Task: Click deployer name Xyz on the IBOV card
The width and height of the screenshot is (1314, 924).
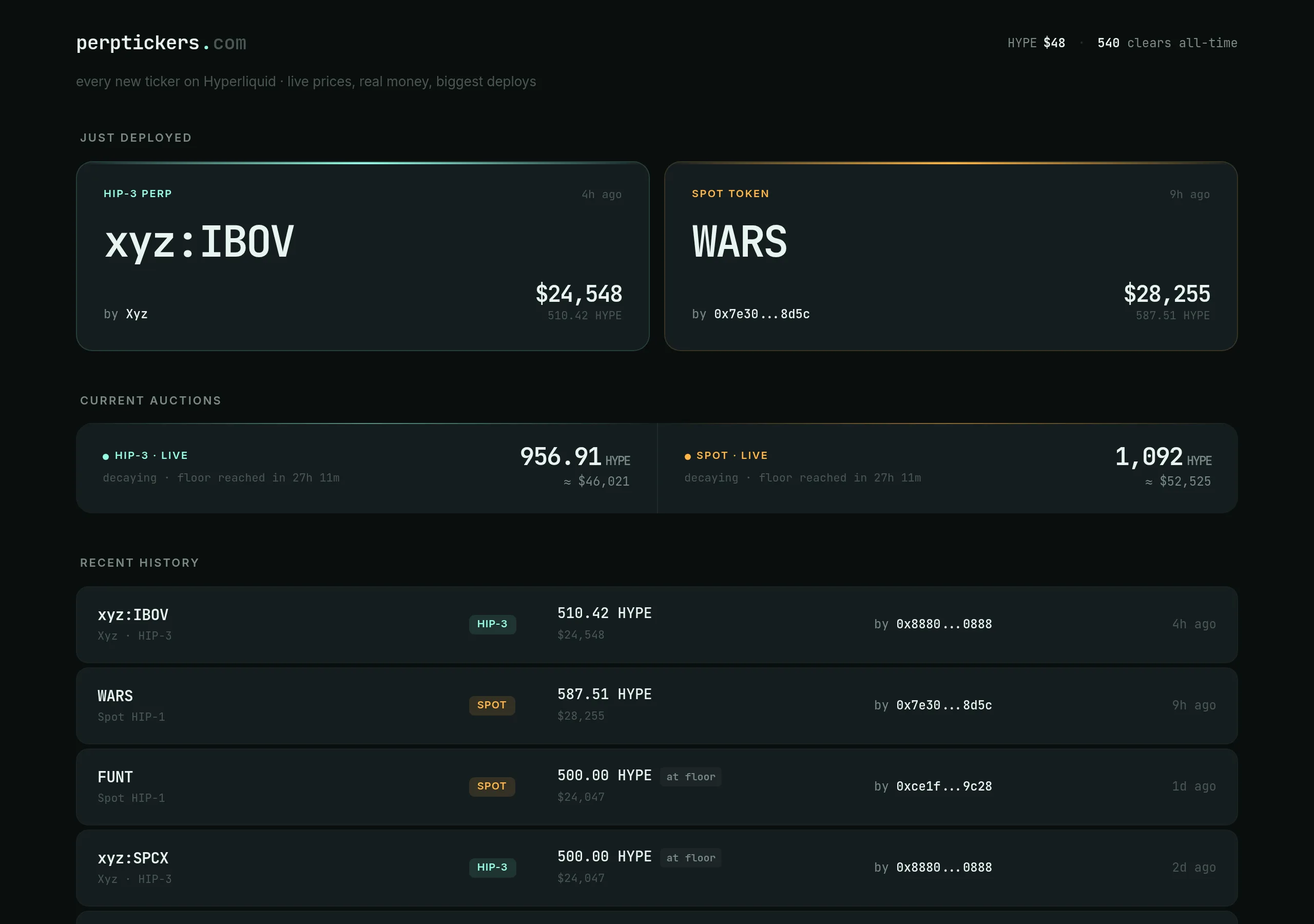Action: (137, 314)
